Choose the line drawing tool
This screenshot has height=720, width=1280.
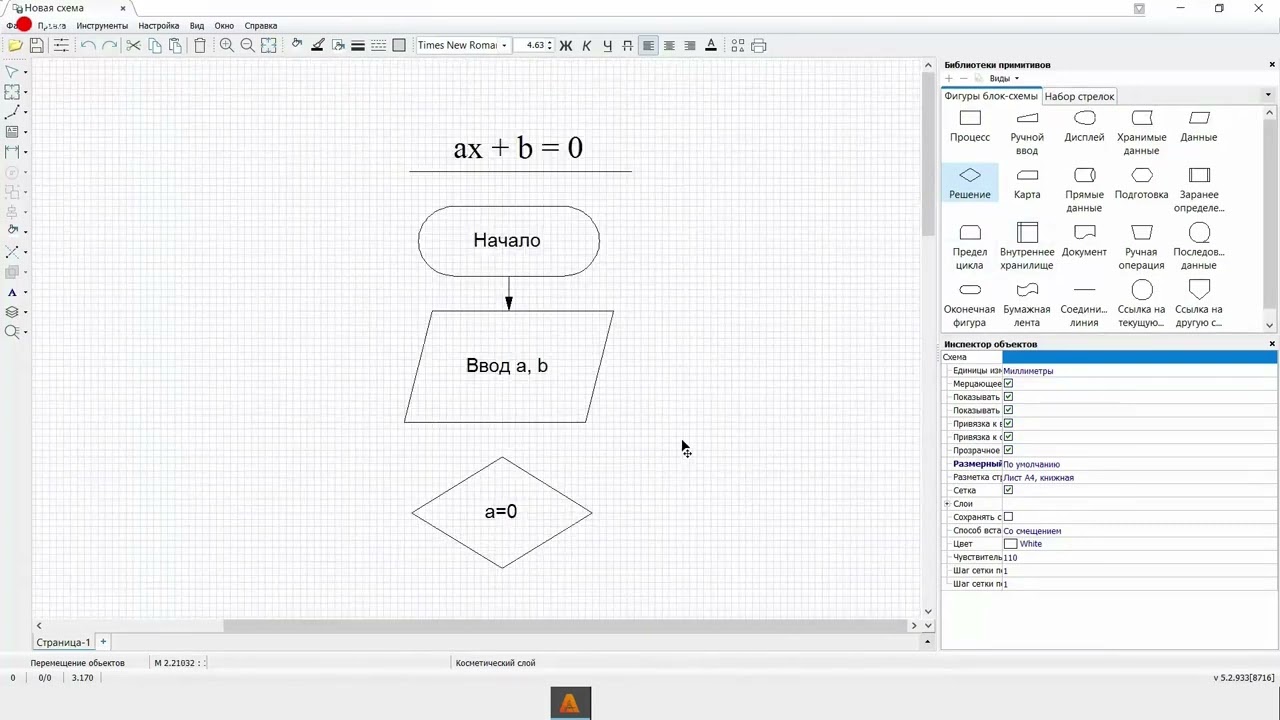tap(12, 112)
